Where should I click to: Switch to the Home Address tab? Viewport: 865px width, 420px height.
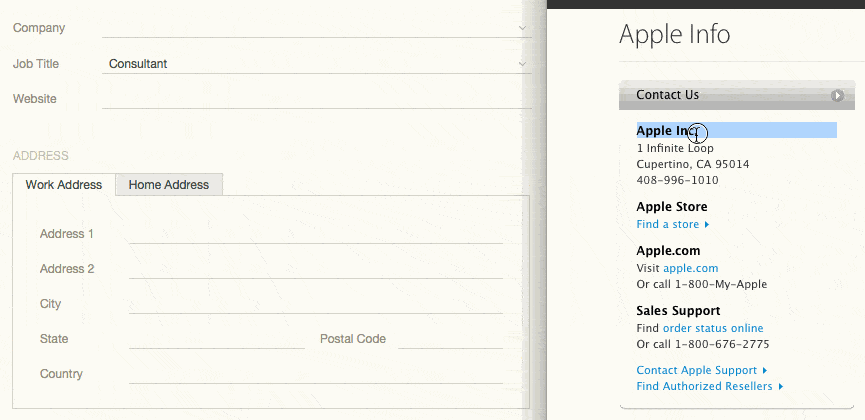tap(169, 185)
